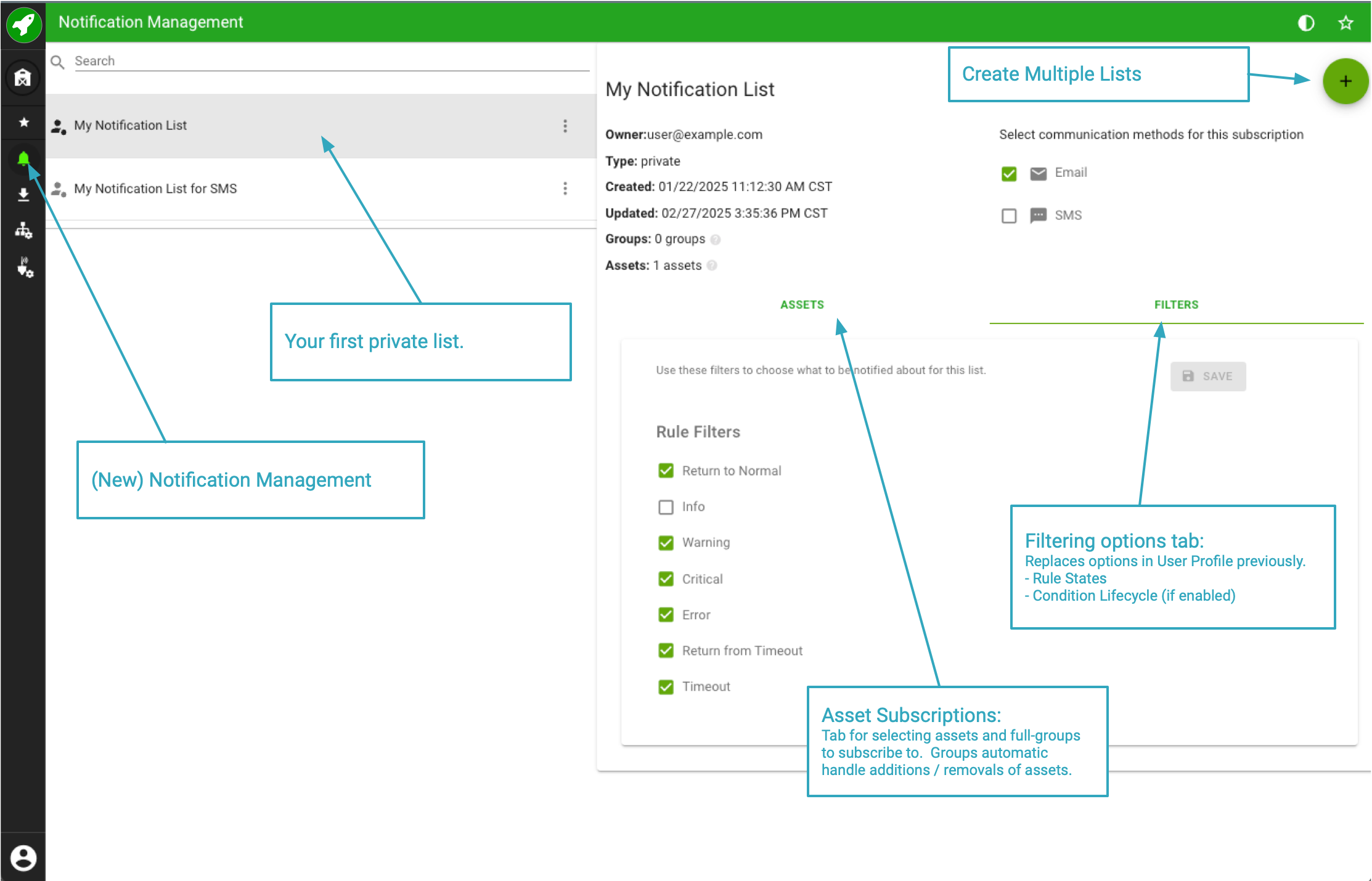Viewport: 1372px width, 881px height.
Task: Toggle the contrast theme icon
Action: (x=1306, y=23)
